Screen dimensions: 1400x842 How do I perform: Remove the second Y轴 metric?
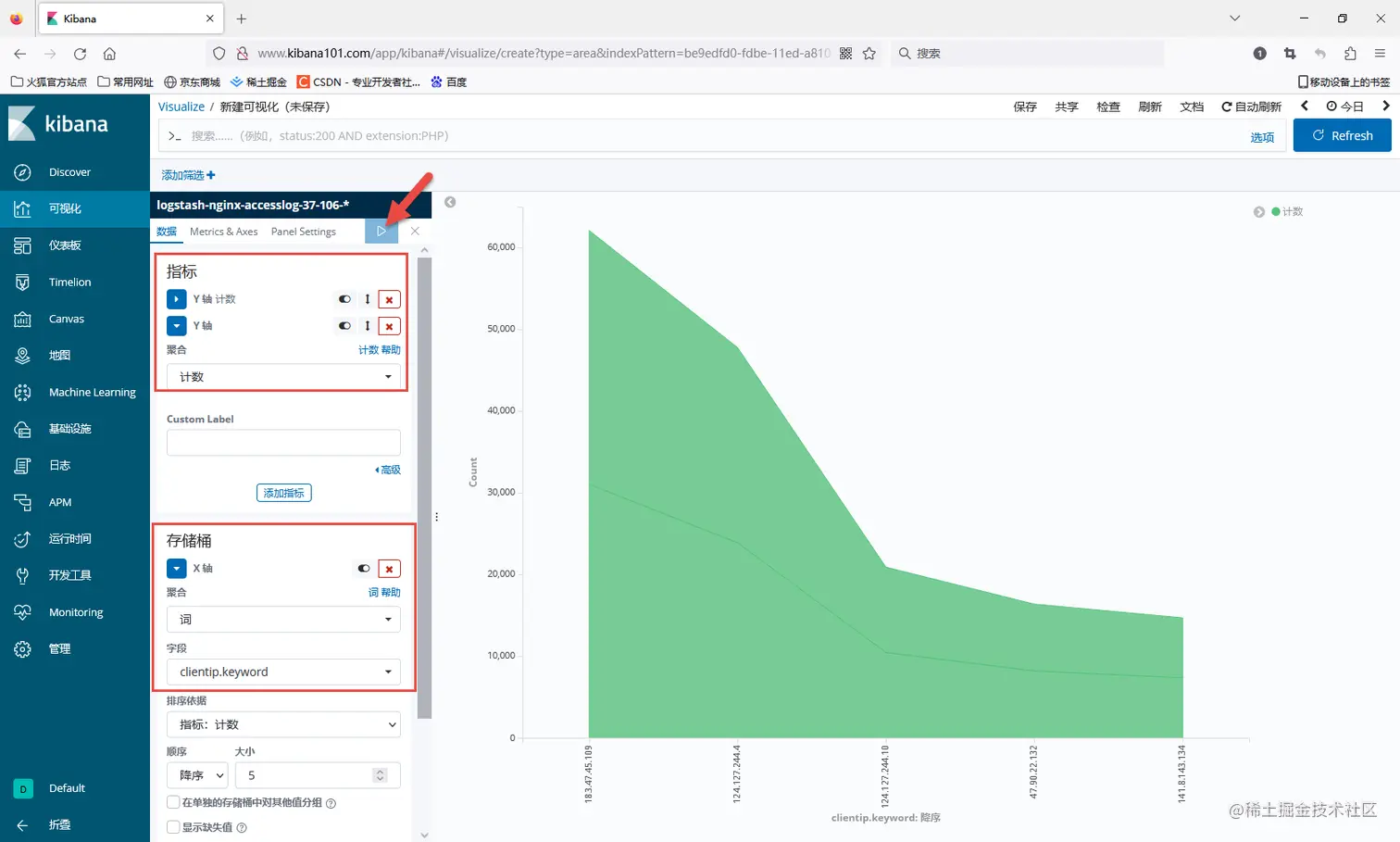tap(390, 326)
